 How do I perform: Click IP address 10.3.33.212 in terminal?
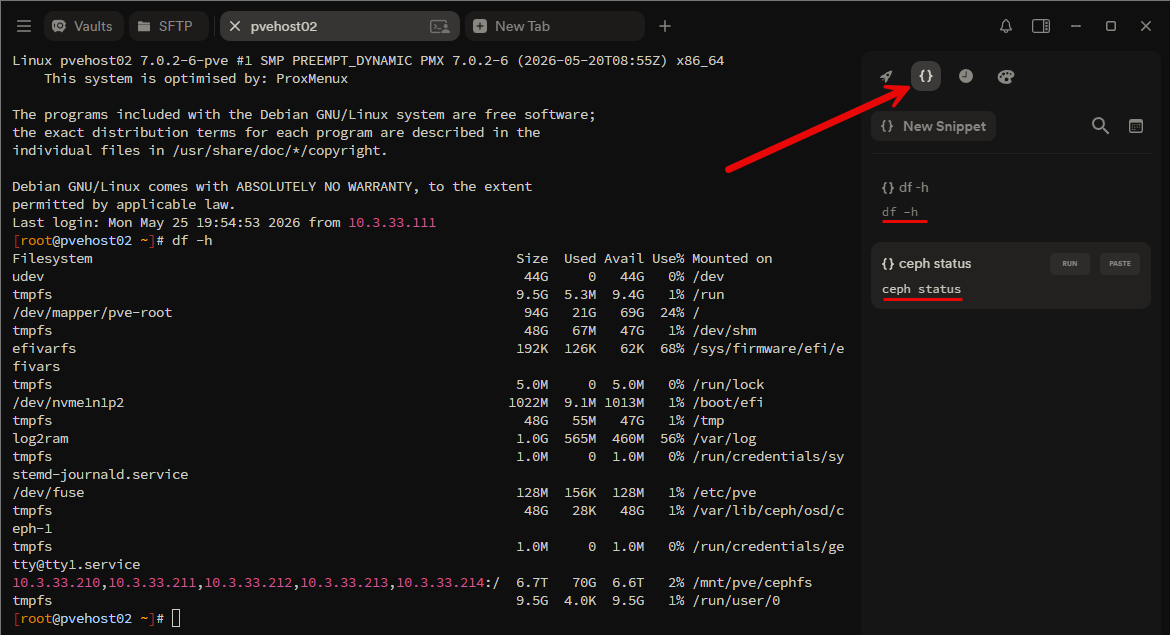coord(248,583)
